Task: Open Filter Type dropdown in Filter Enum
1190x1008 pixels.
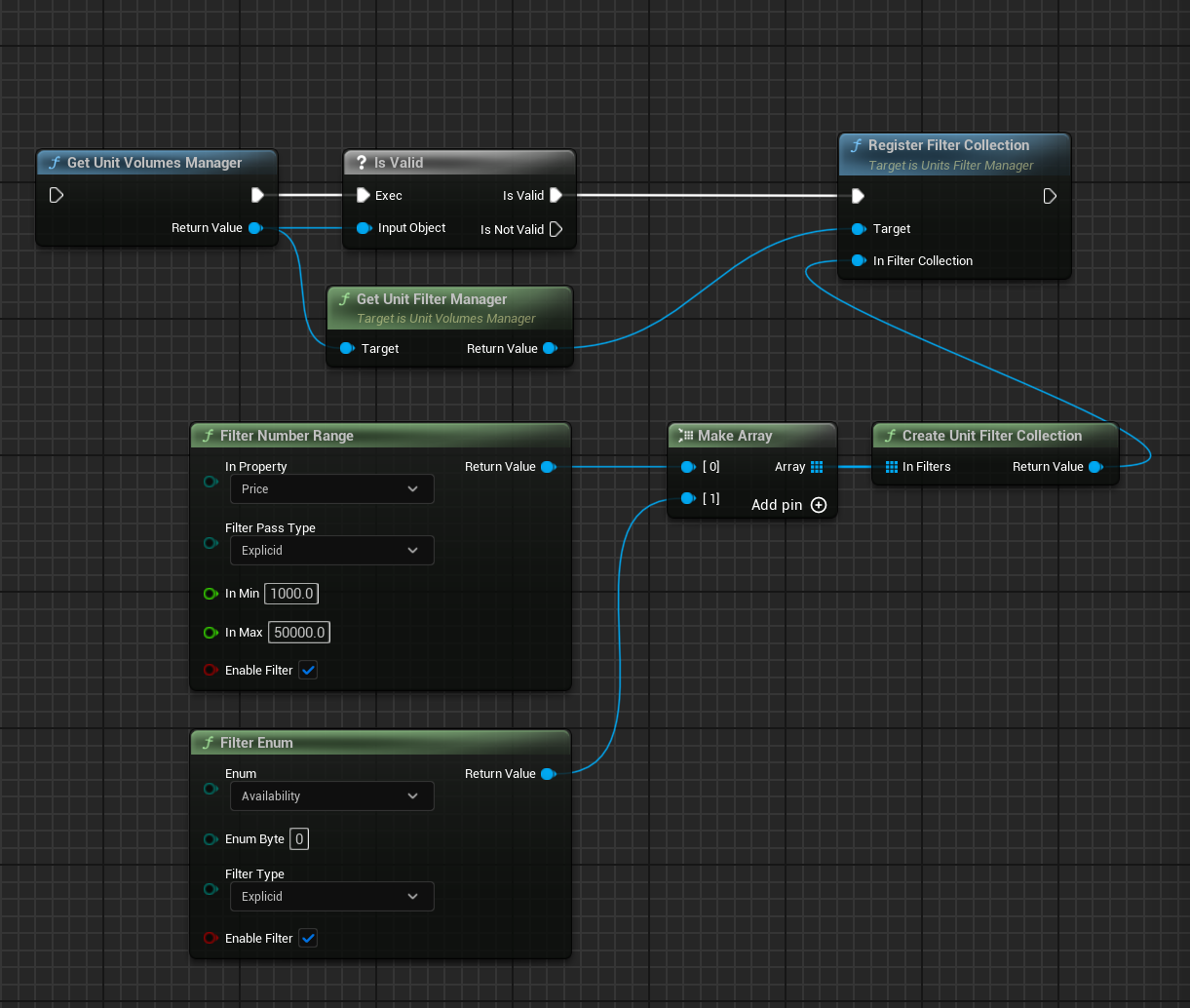Action: click(331, 897)
